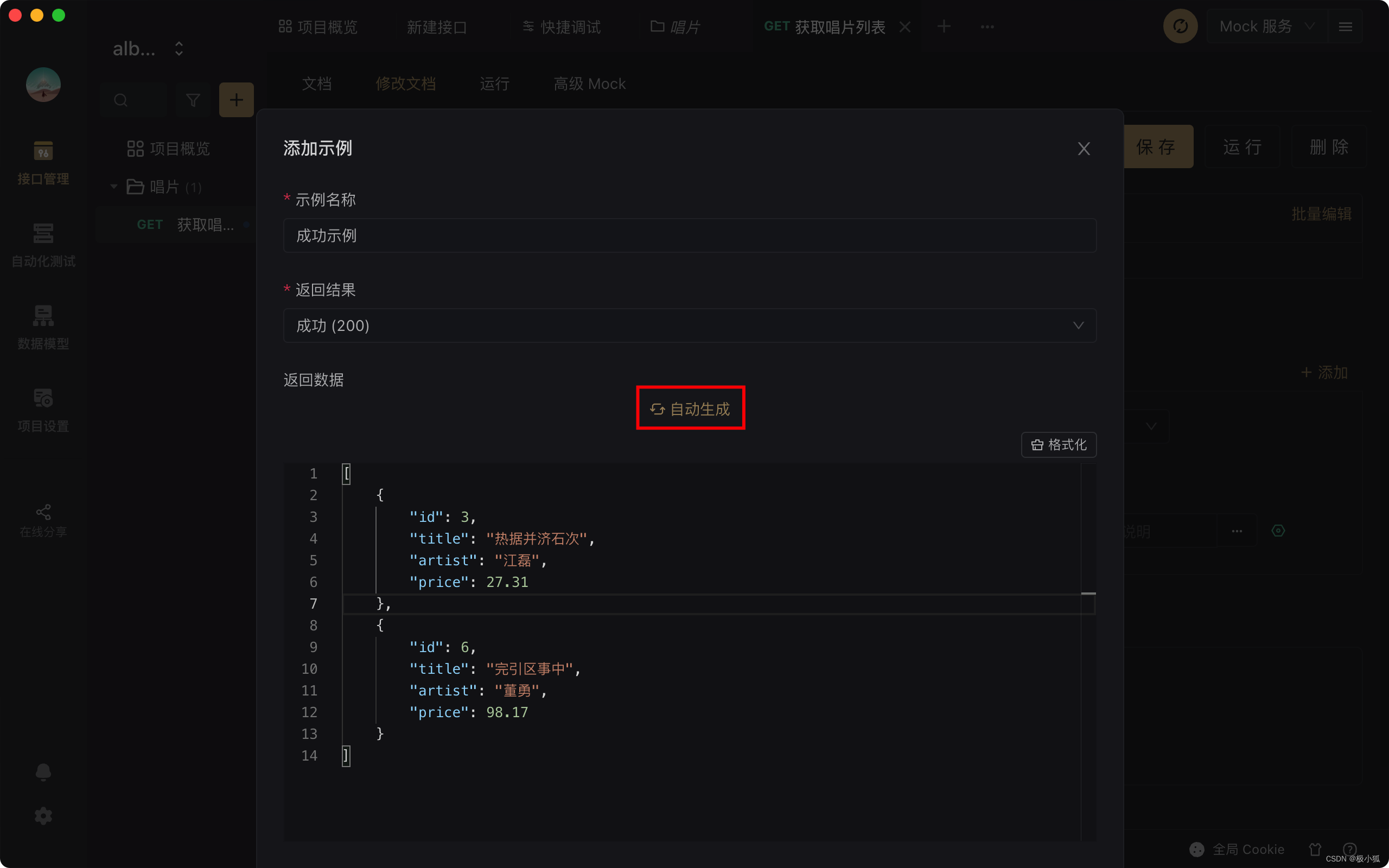Open 项目设置 in the sidebar
Screen dimensions: 1389x868
(43, 410)
